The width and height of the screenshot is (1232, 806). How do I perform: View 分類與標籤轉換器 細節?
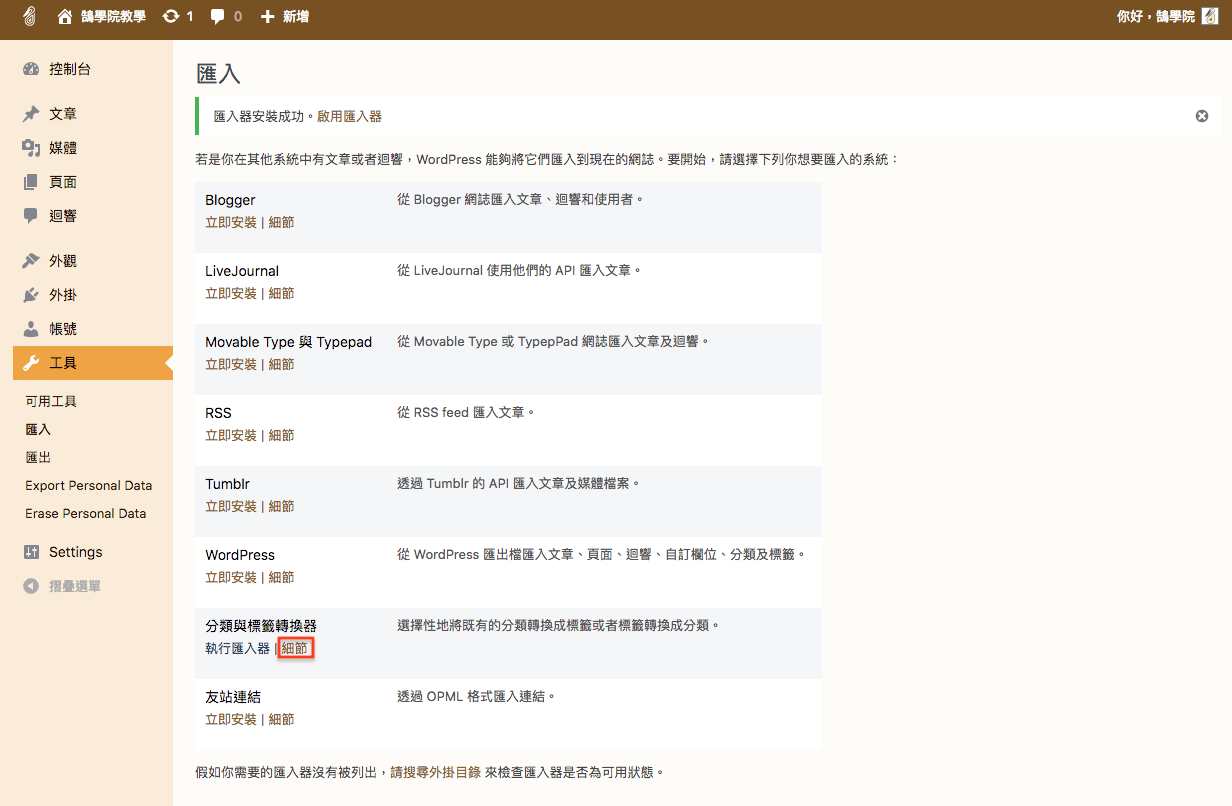(x=295, y=648)
